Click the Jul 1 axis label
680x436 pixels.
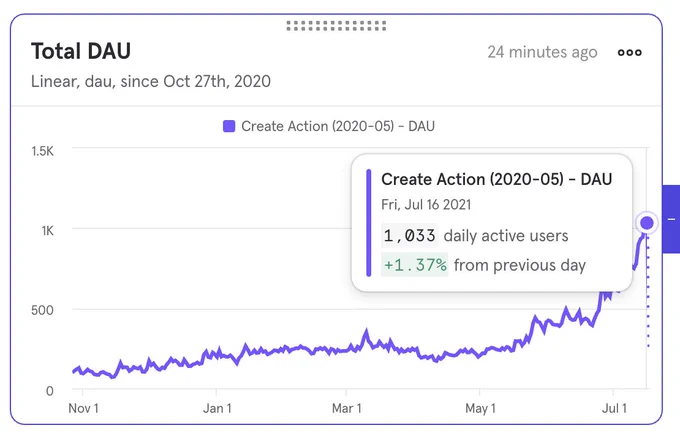point(614,408)
